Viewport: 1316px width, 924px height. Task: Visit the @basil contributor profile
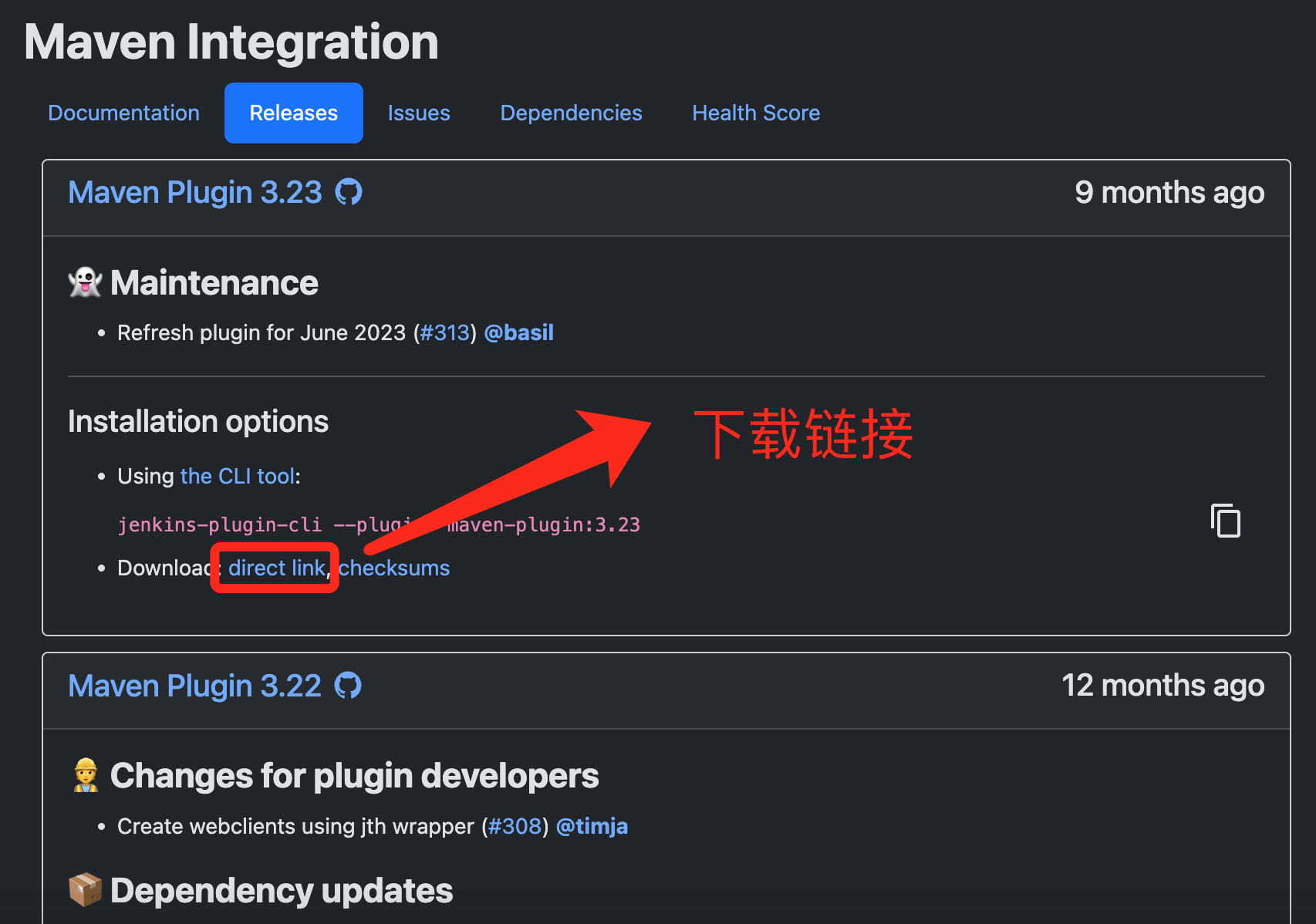[518, 333]
